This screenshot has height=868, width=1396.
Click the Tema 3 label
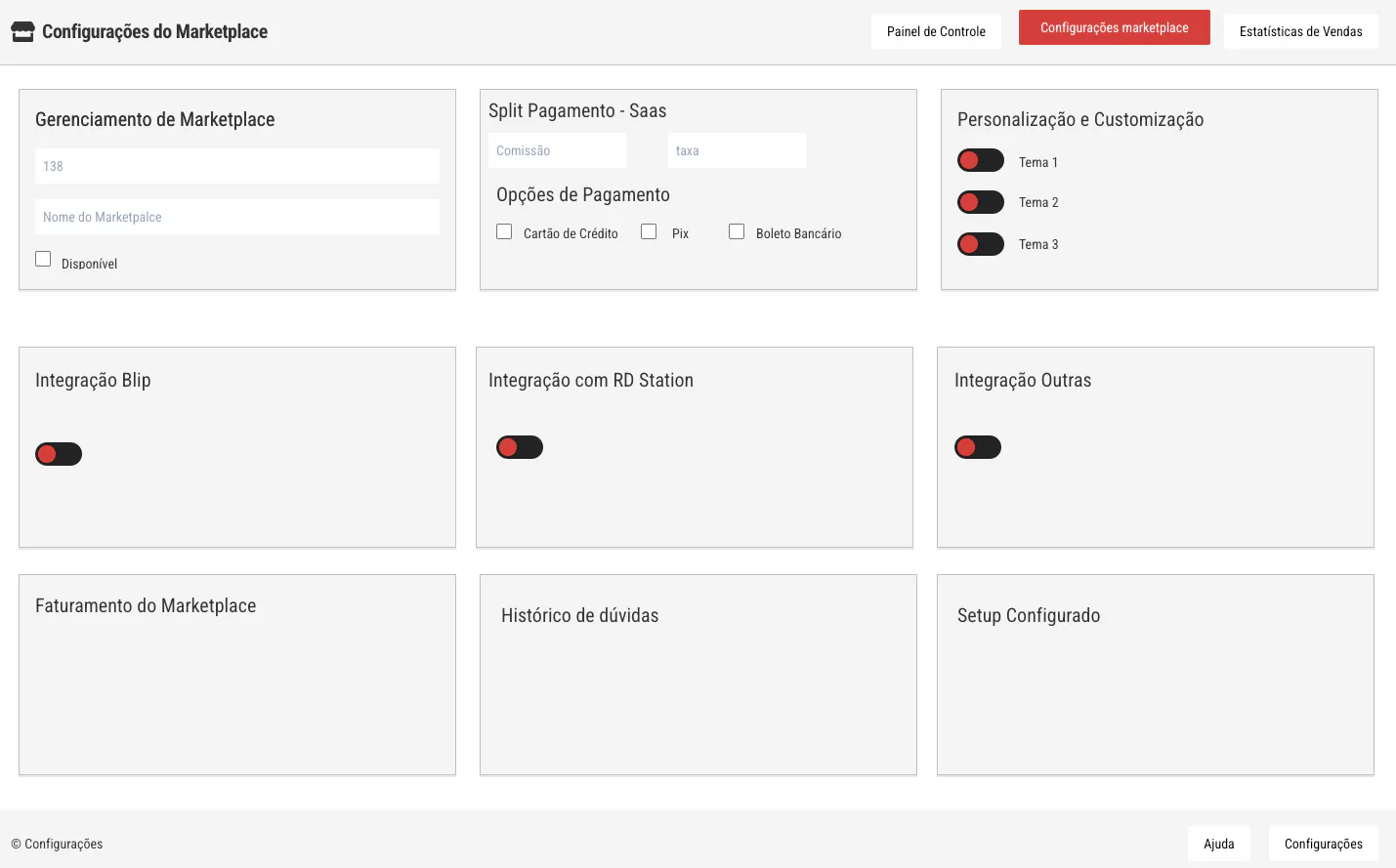tap(1038, 244)
